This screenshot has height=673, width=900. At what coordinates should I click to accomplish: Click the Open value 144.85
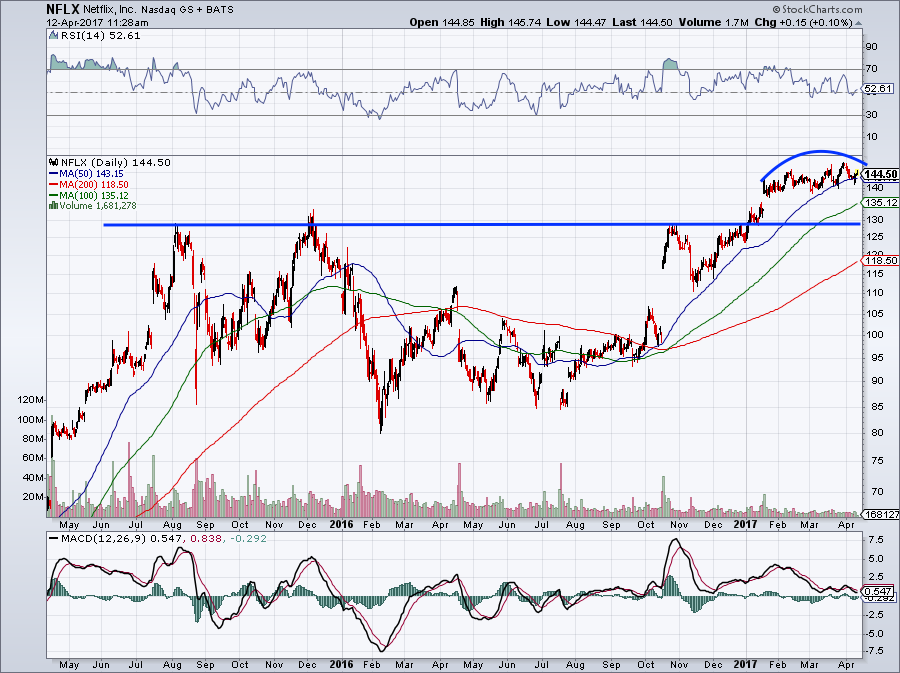click(x=458, y=22)
